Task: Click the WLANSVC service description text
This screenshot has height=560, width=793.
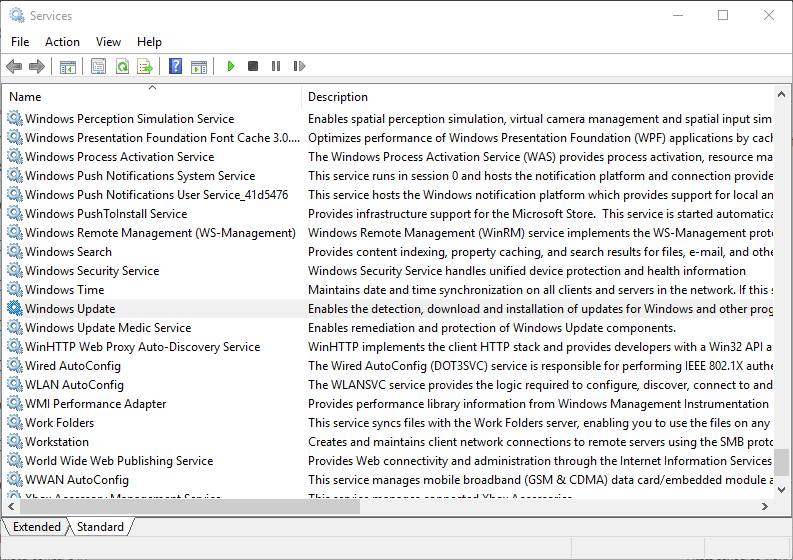Action: [540, 384]
